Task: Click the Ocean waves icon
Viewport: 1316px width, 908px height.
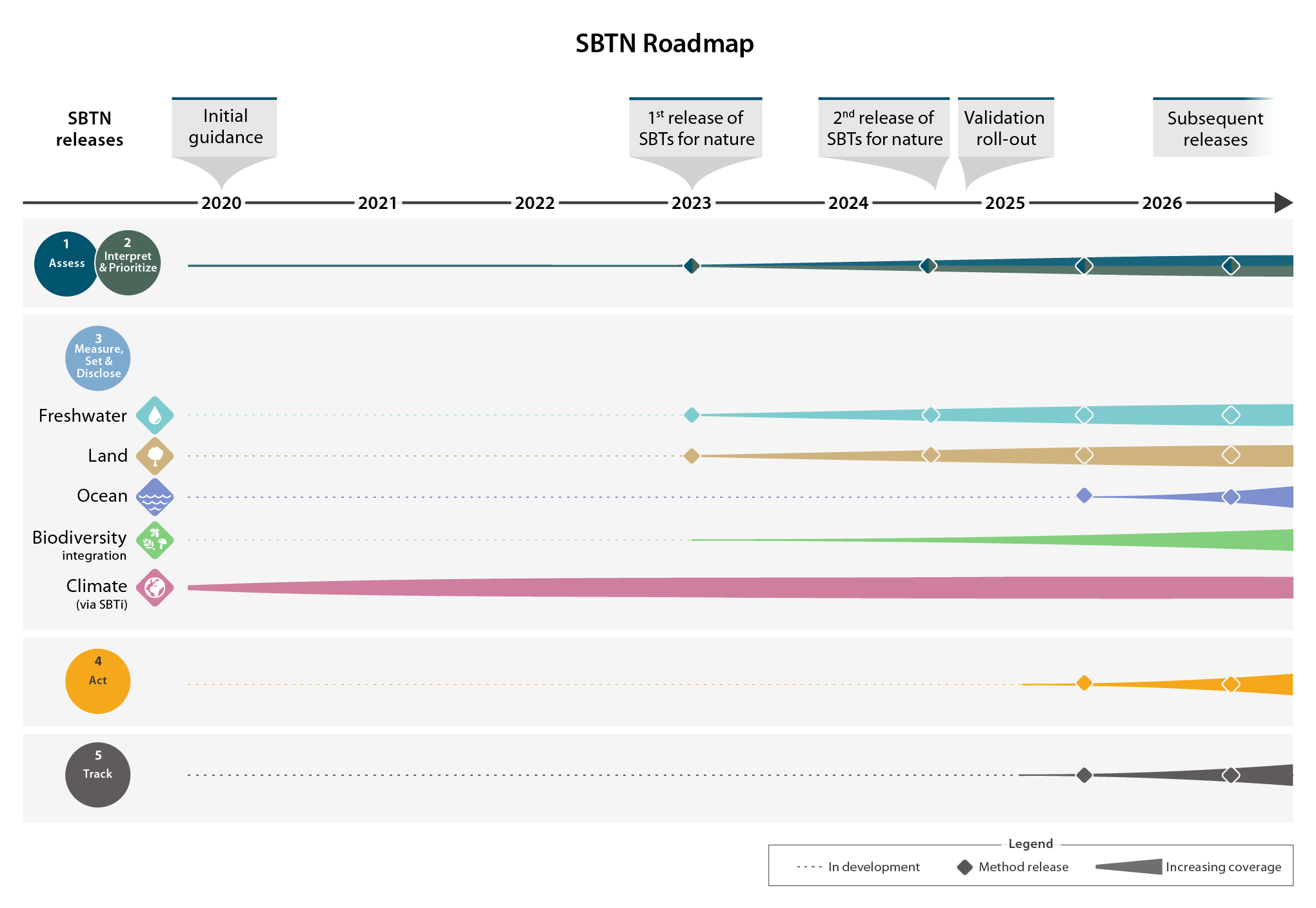Action: (x=155, y=497)
